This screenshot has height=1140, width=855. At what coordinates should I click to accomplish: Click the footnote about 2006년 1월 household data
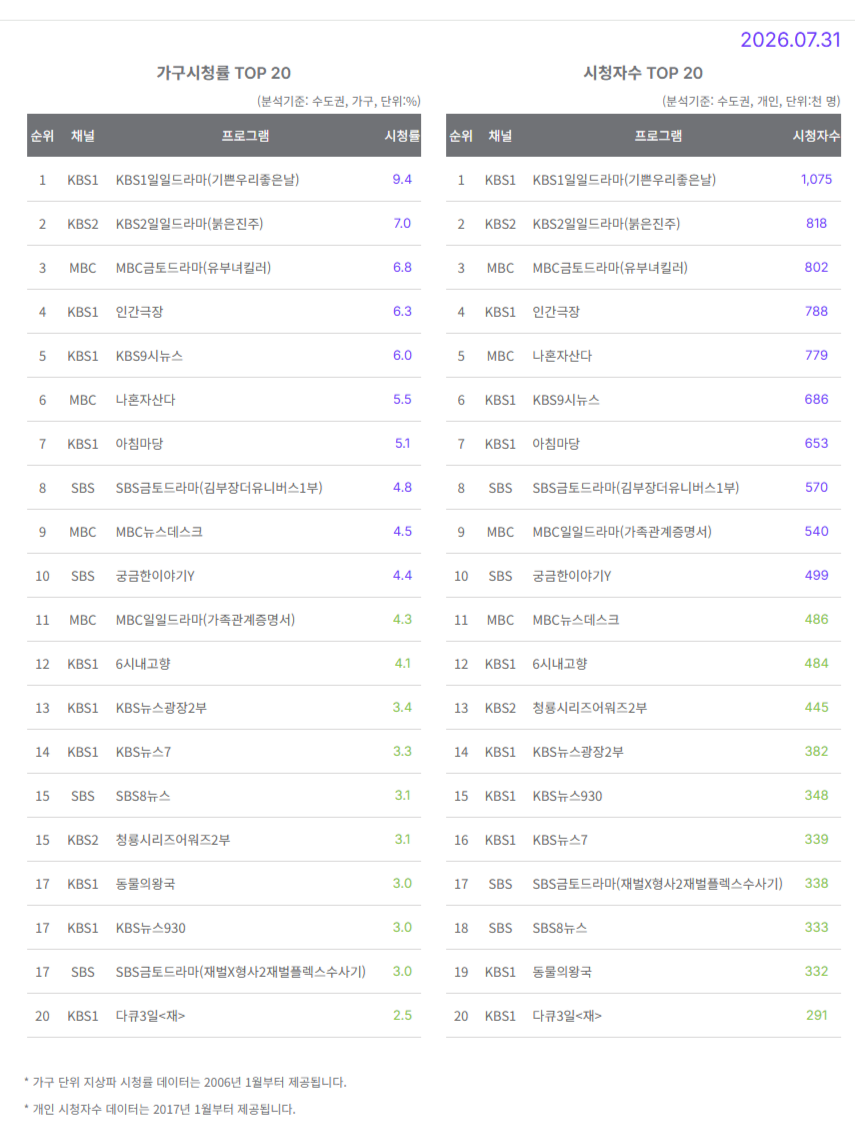click(x=185, y=1082)
